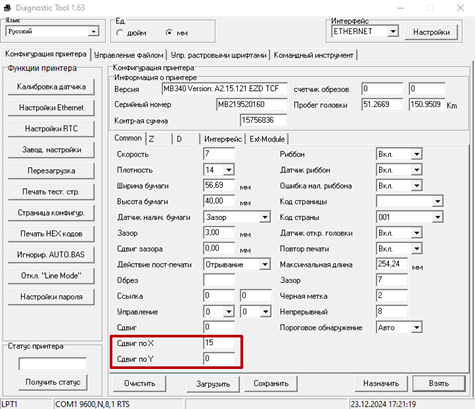This screenshot has height=409, width=475.
Task: Click Настройки RTC button
Action: click(51, 129)
